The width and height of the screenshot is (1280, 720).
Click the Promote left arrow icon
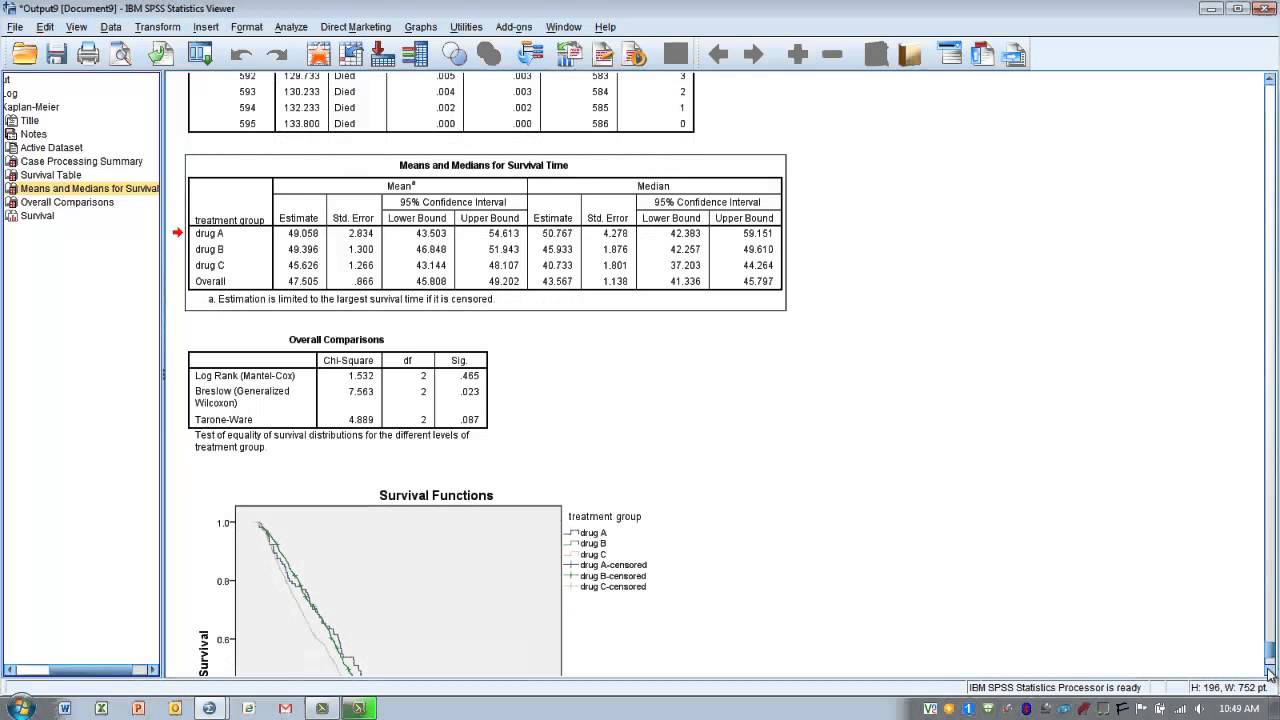(717, 54)
